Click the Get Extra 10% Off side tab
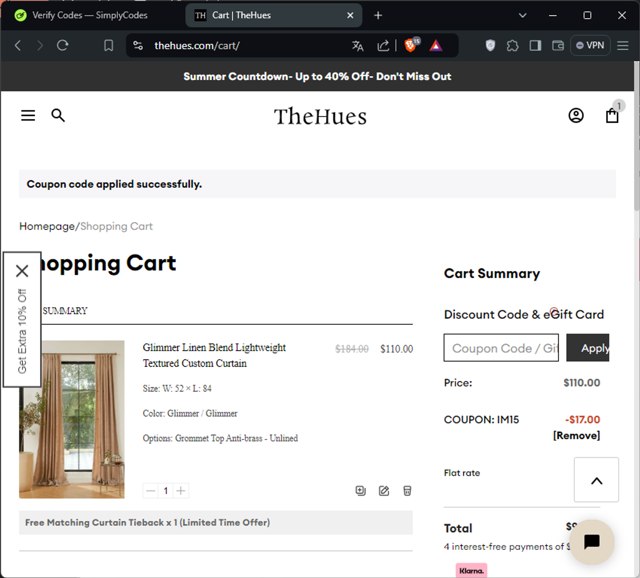This screenshot has width=640, height=578. coord(22,331)
